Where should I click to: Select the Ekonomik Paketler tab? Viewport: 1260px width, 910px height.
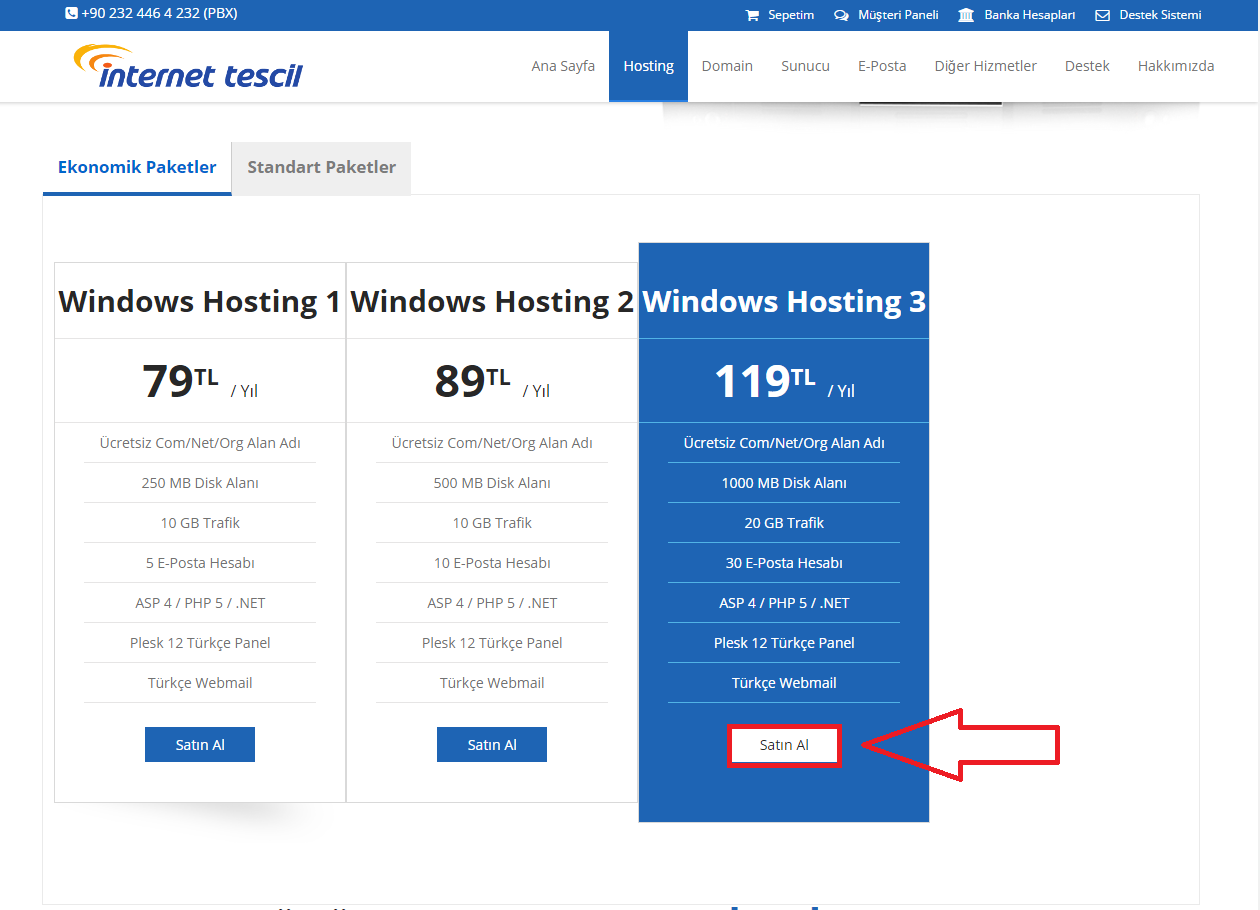tap(137, 167)
